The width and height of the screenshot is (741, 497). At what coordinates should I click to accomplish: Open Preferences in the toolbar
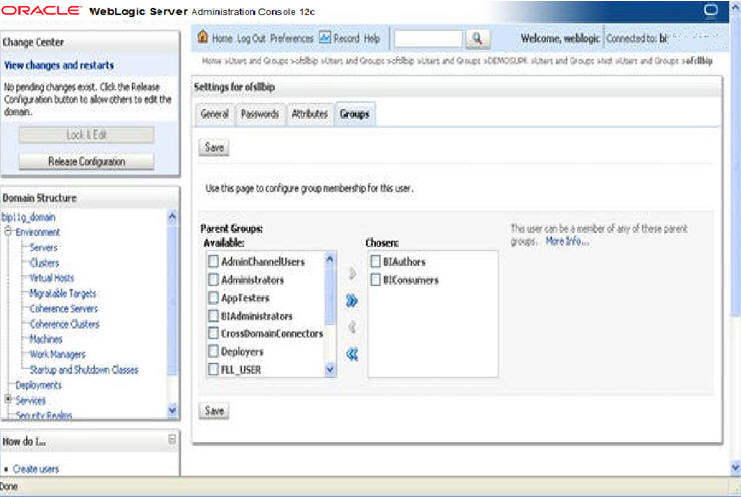tap(292, 38)
